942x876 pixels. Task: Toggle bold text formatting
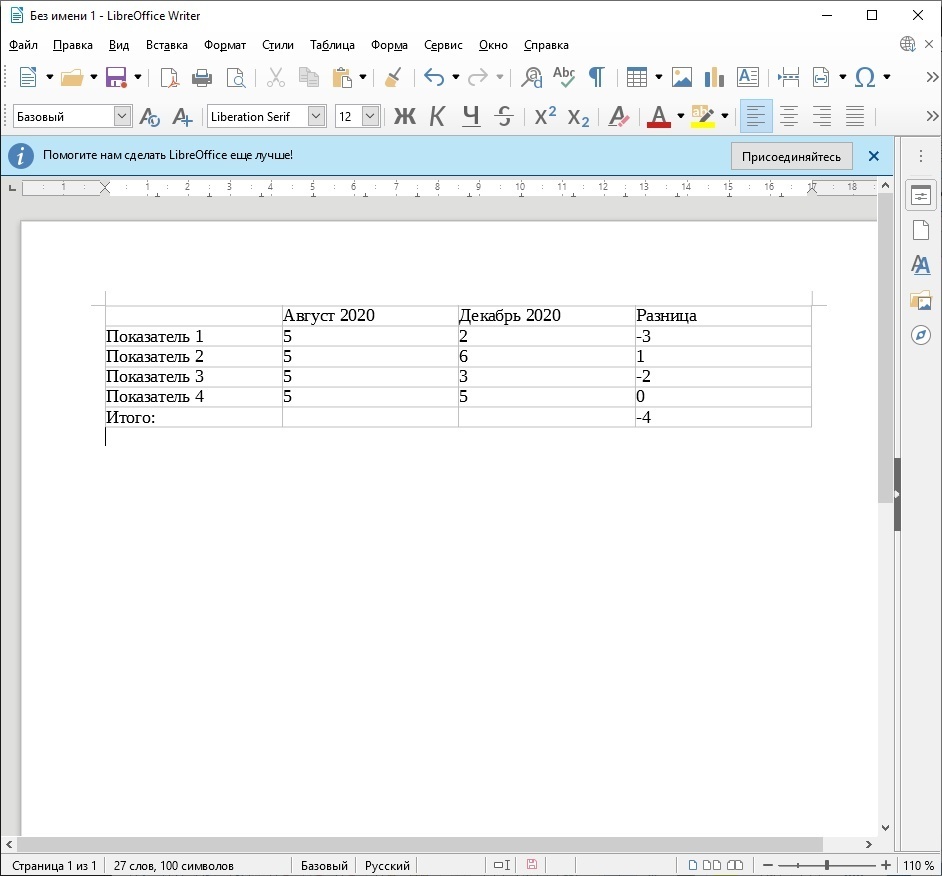(x=404, y=117)
